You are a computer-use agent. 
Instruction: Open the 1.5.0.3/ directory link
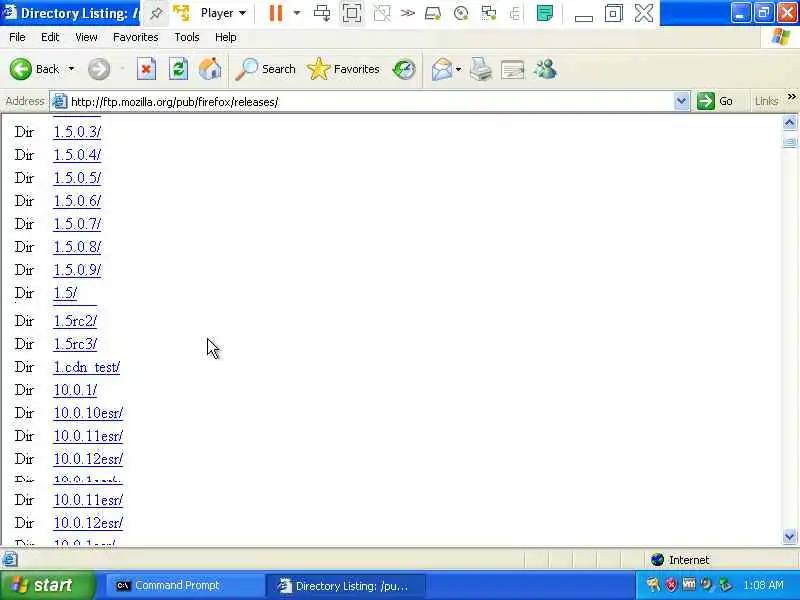click(77, 132)
